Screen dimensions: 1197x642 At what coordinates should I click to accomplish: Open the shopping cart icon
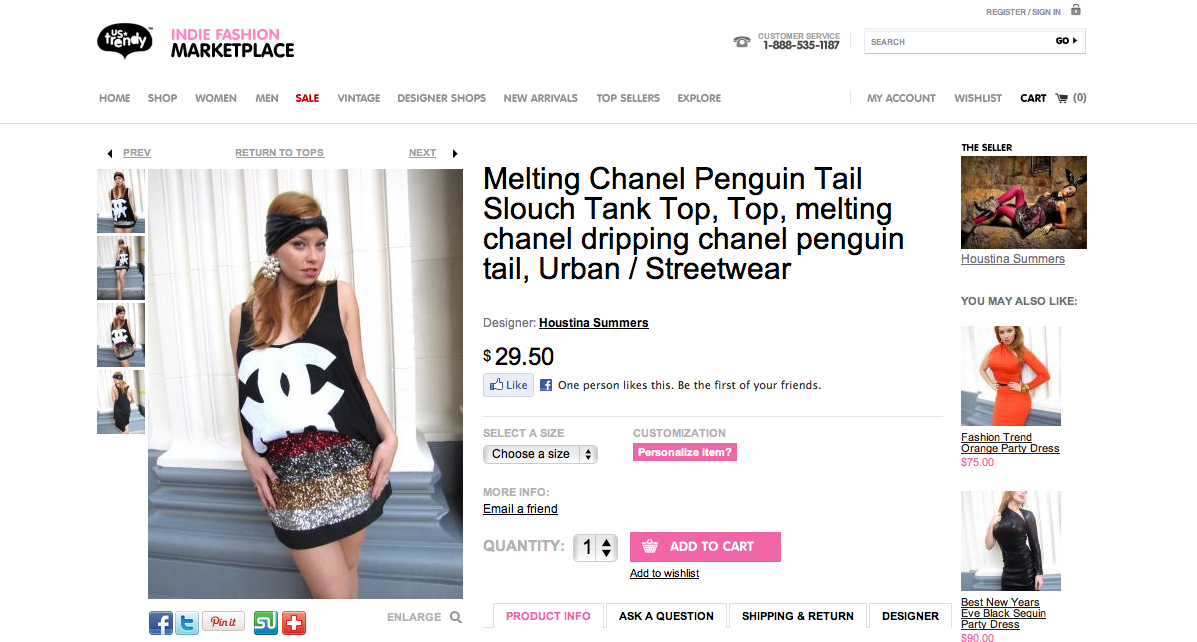pos(1061,98)
